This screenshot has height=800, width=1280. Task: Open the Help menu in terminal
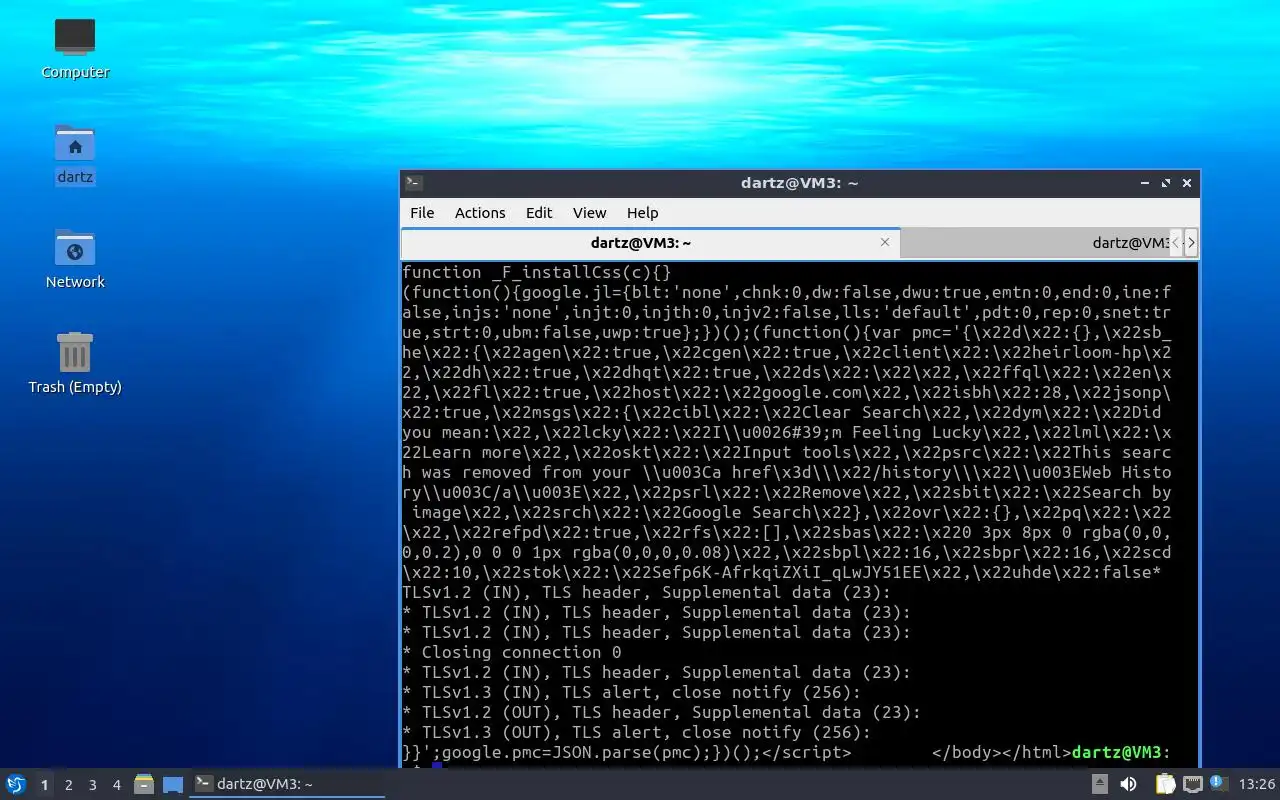[x=642, y=213]
